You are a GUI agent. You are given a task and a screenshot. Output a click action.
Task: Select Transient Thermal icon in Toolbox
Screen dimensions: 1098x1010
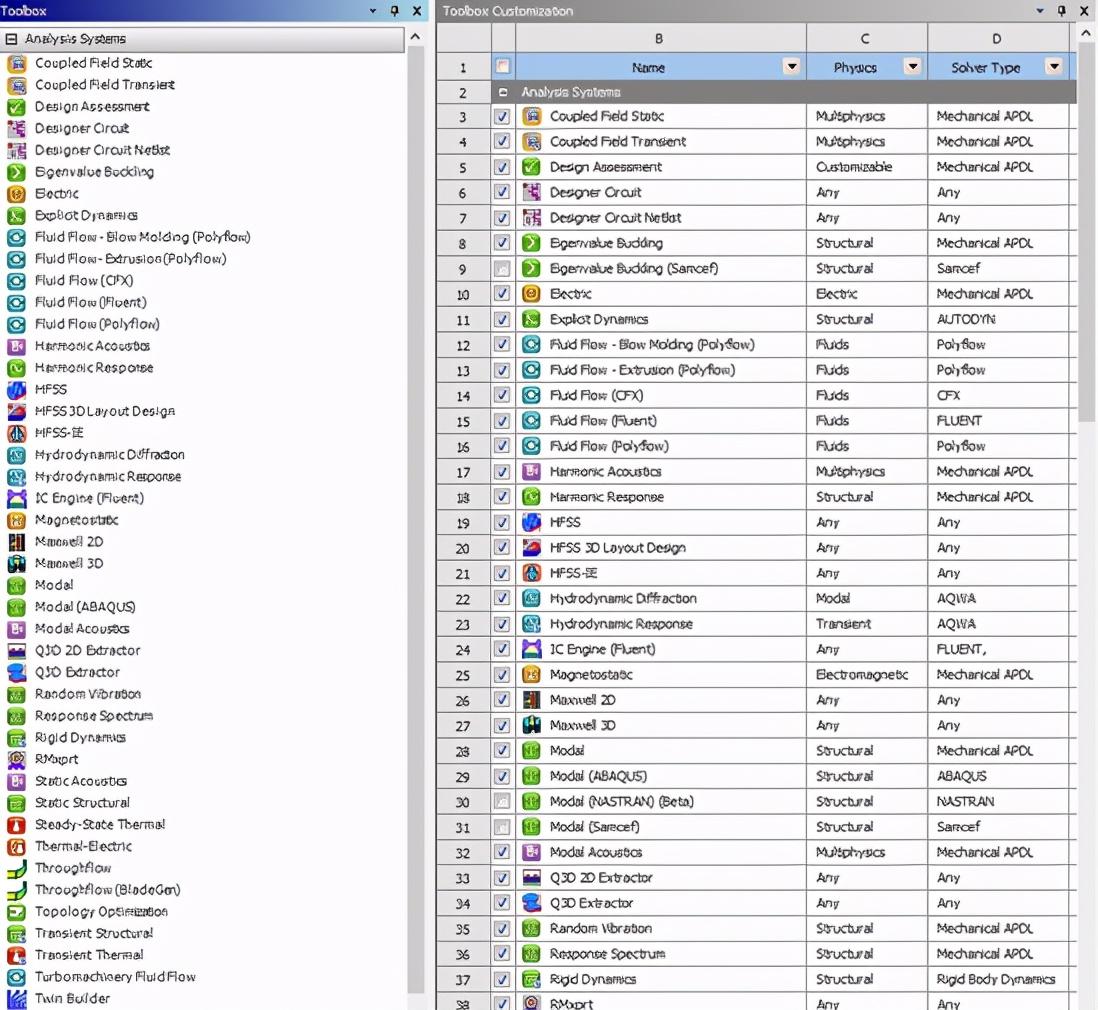16,955
